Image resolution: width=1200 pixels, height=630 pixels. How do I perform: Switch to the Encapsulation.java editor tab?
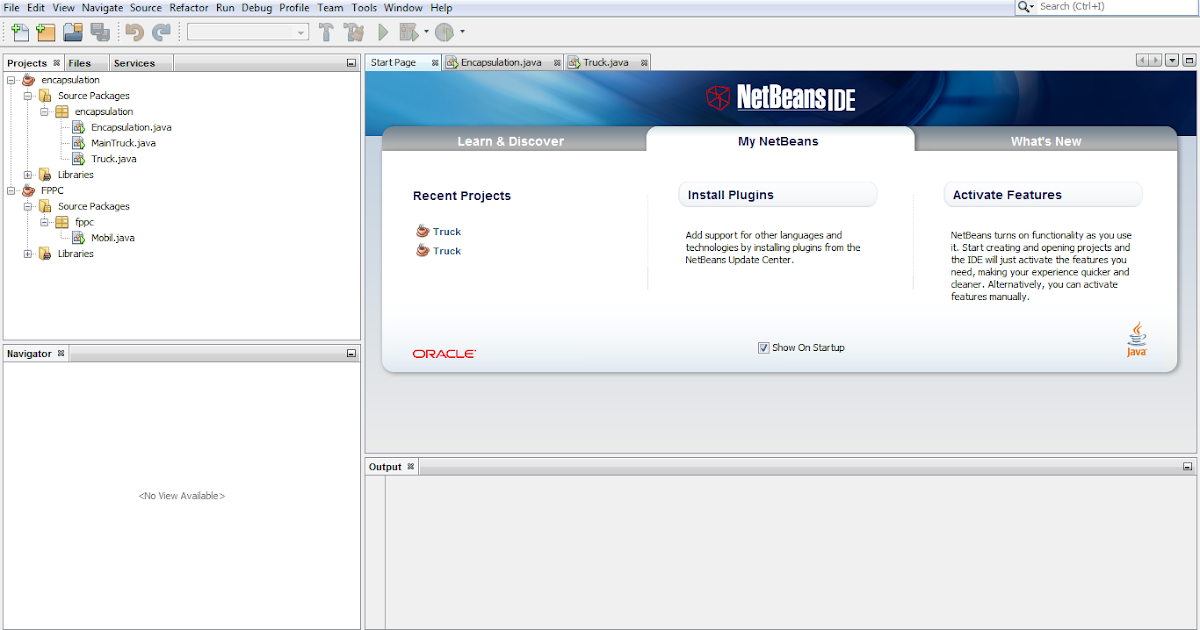click(x=503, y=62)
